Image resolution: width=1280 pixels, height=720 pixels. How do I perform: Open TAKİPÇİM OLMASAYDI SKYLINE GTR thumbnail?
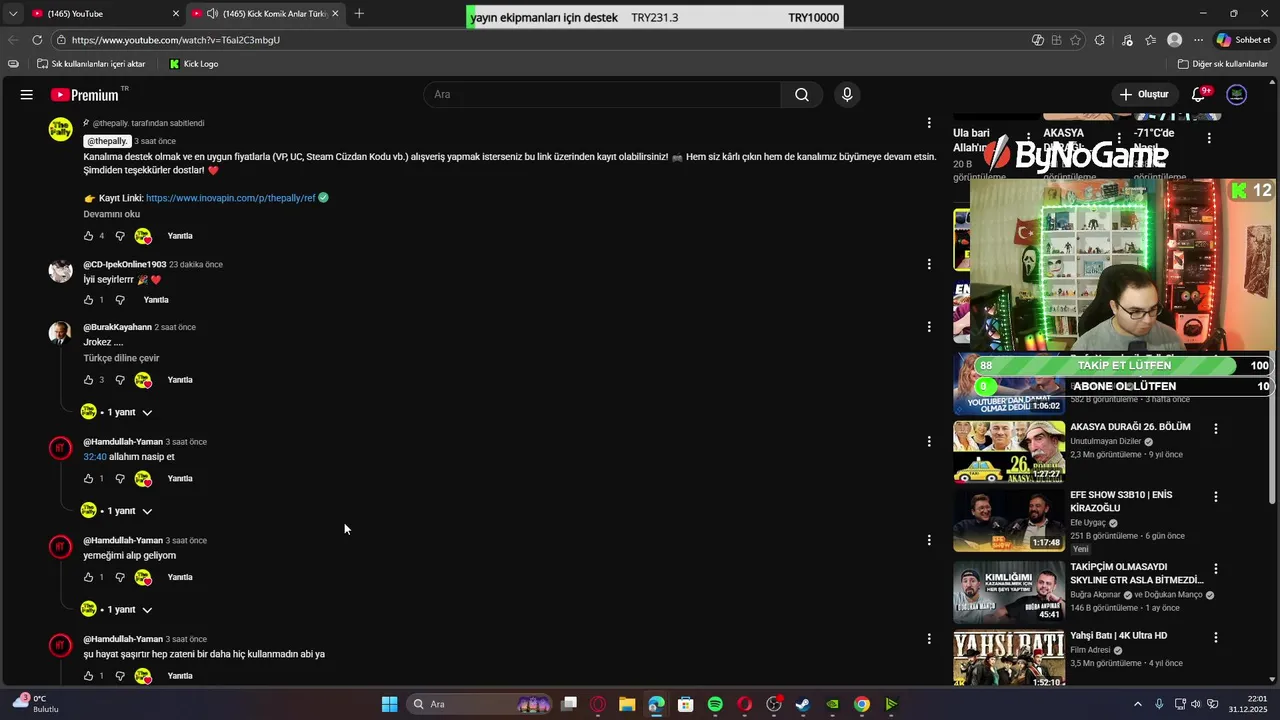coord(1009,592)
